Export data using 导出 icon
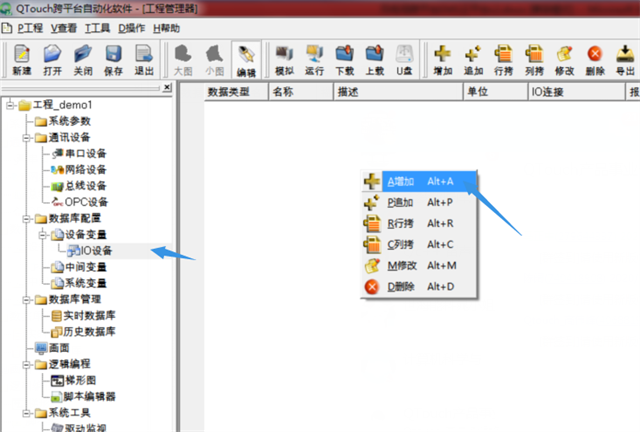The width and height of the screenshot is (640, 432). (625, 60)
